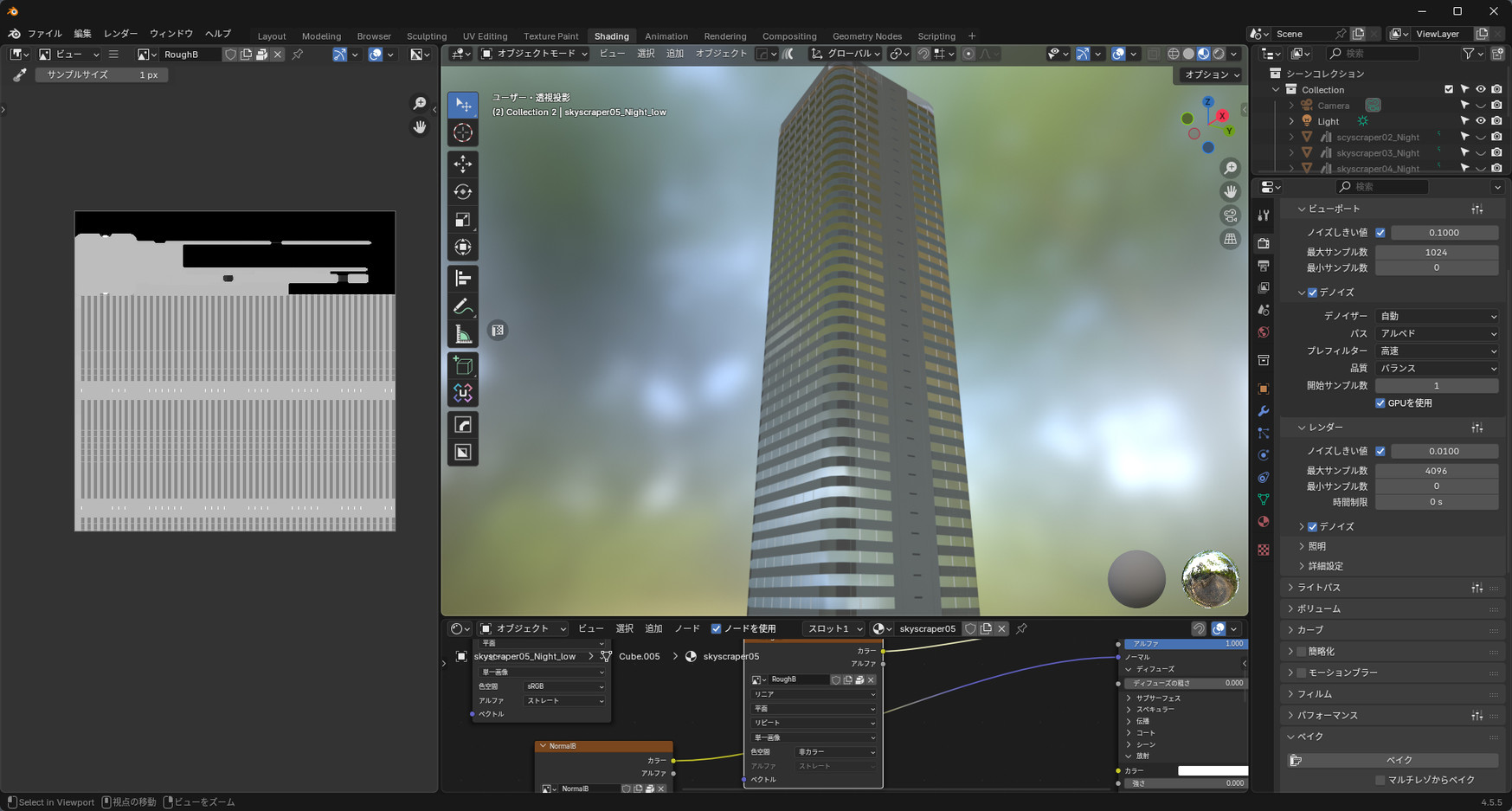Click the ベイク button
The width and height of the screenshot is (1512, 811).
tap(1399, 760)
